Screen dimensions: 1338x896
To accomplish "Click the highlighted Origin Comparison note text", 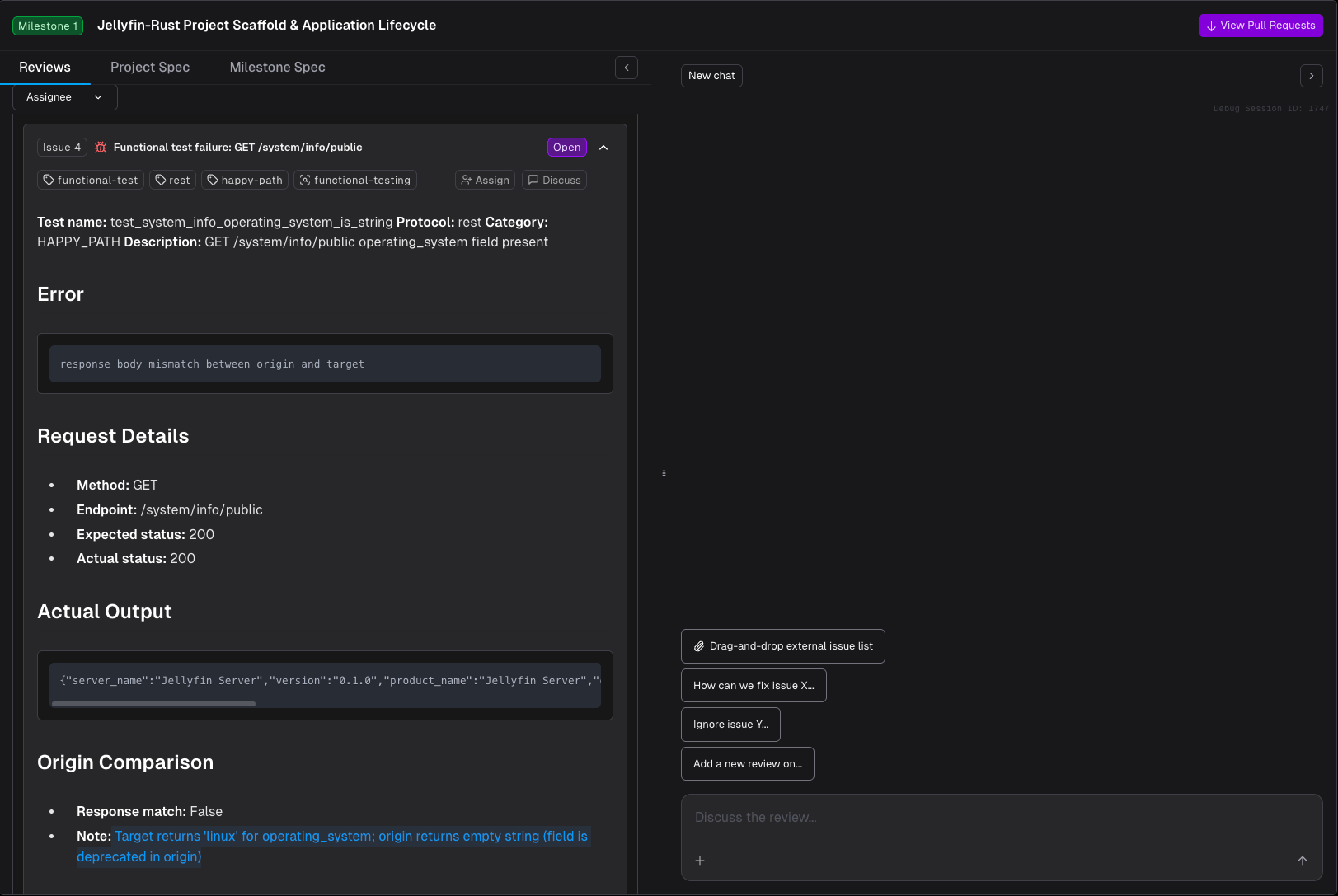I will [332, 847].
